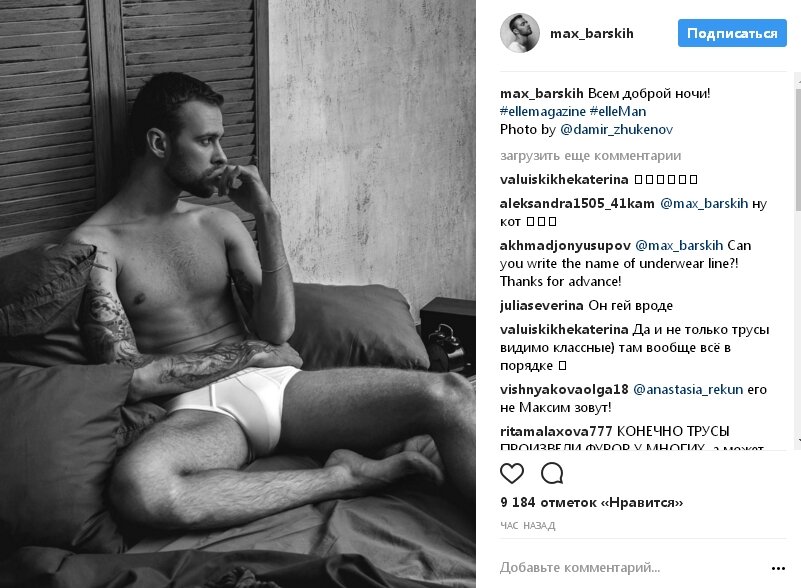Visit @damir_zhukenov photographer profile

617,129
